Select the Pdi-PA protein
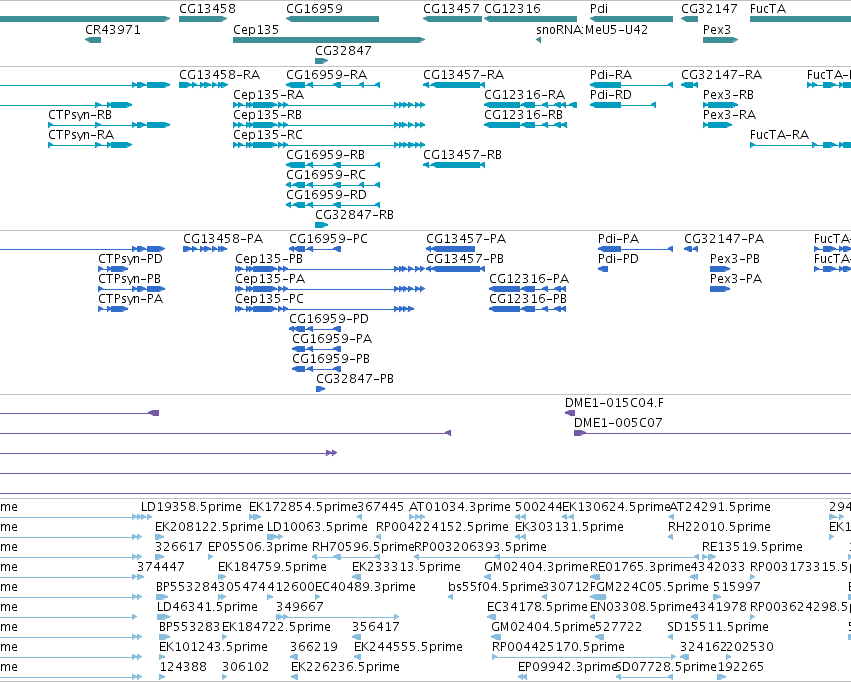Screen dimensions: 851x682 point(635,249)
